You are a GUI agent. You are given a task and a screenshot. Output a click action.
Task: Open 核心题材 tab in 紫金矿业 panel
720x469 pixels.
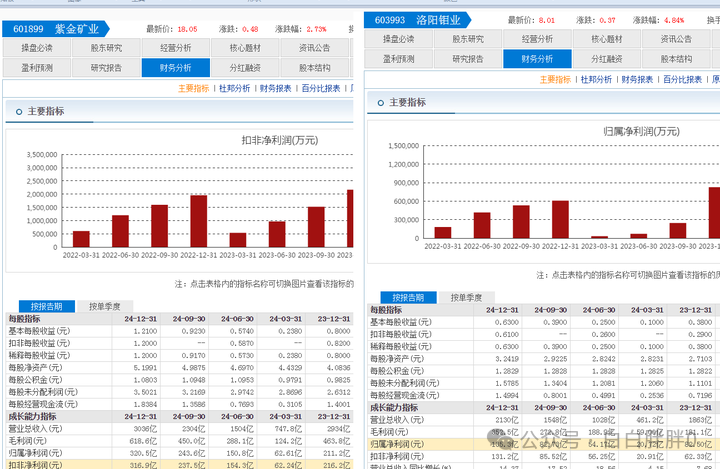[x=245, y=48]
